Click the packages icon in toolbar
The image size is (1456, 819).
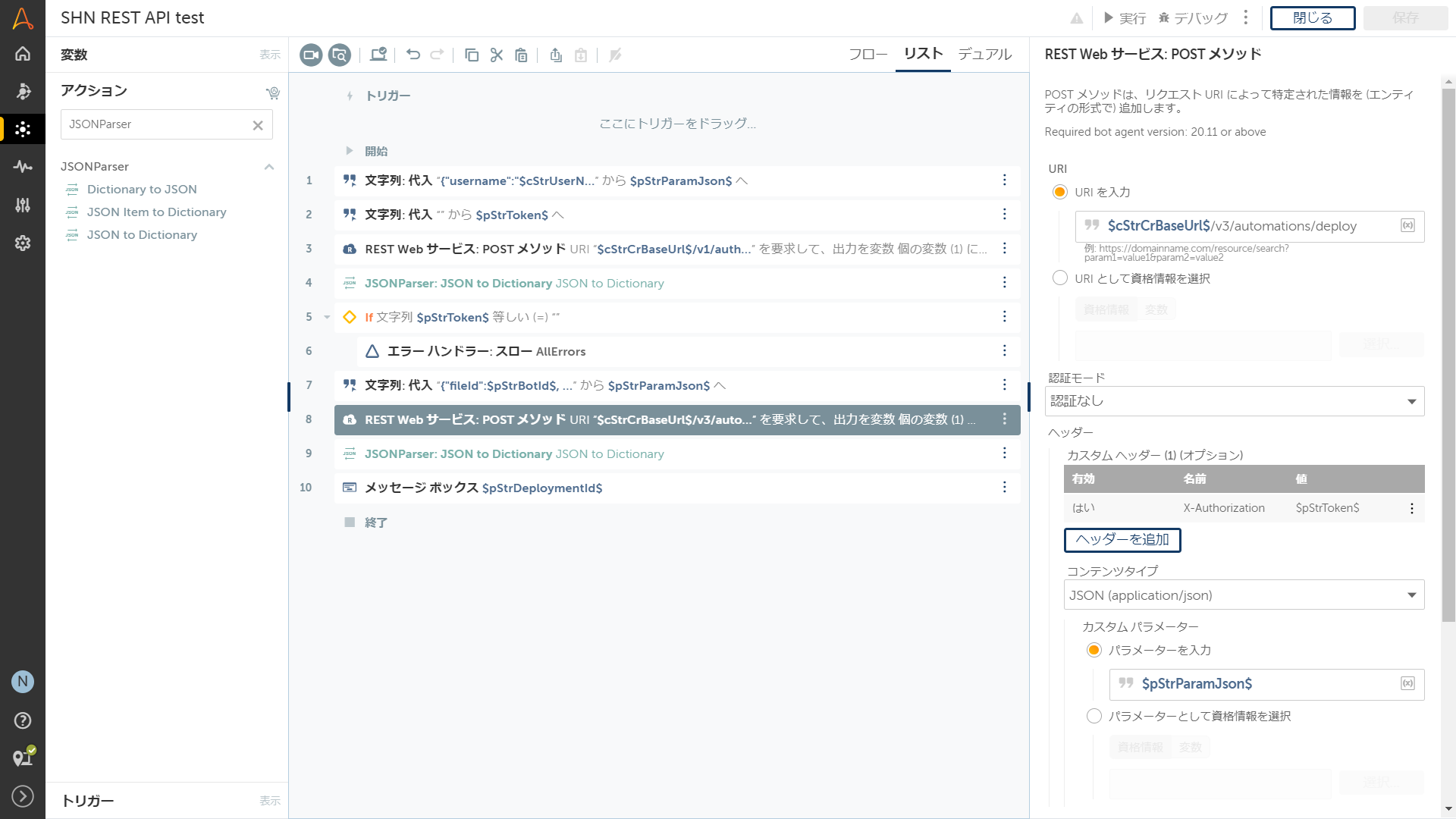[378, 55]
